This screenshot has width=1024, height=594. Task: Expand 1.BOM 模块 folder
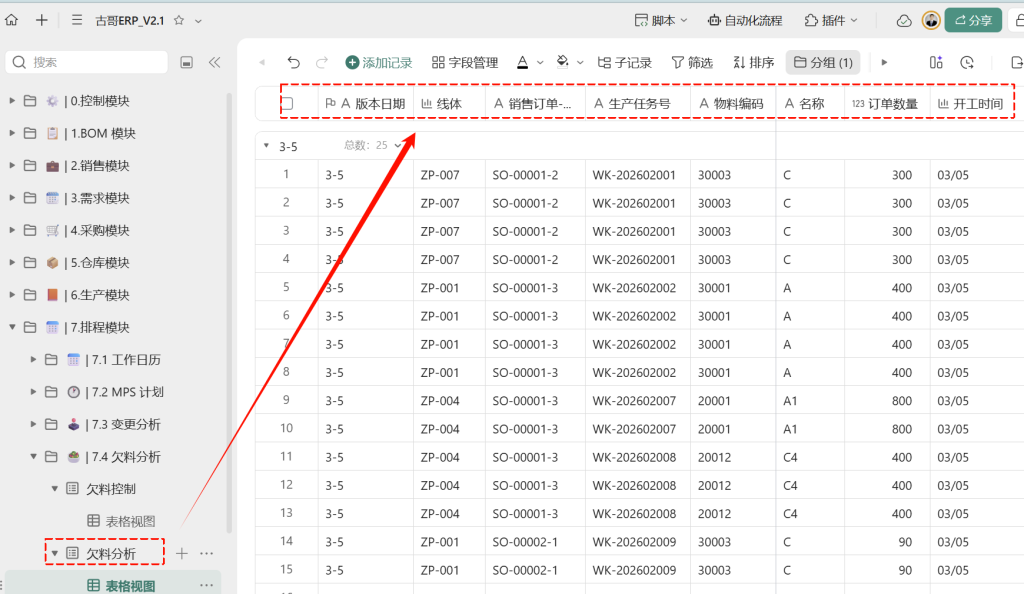pos(12,133)
